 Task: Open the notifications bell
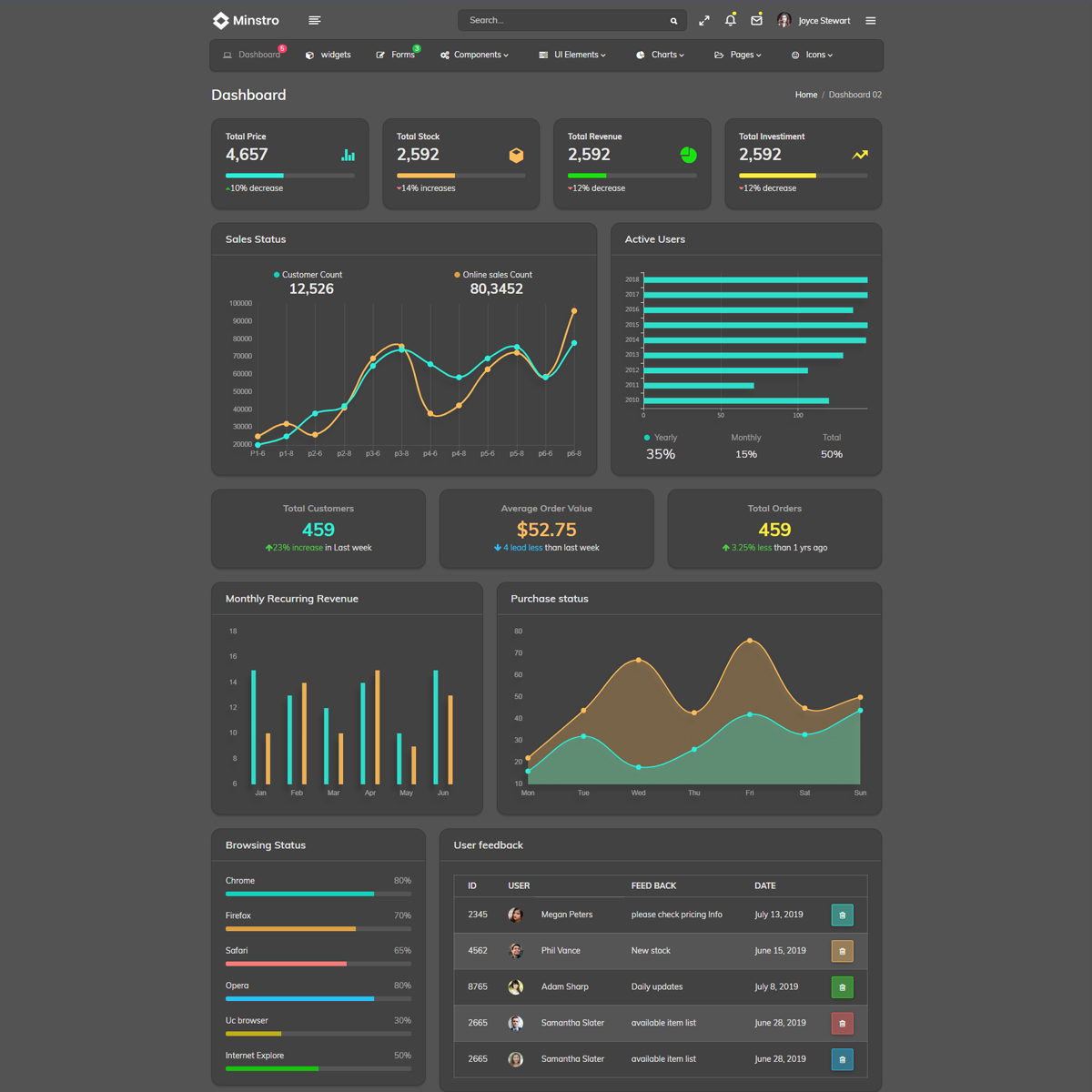[730, 20]
